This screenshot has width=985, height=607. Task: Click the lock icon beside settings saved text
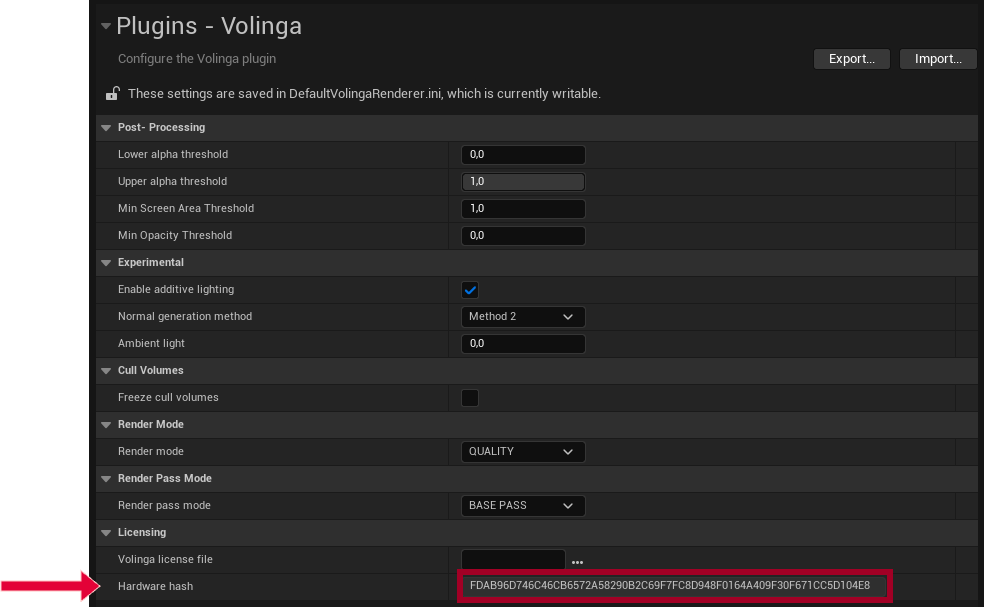(x=113, y=94)
